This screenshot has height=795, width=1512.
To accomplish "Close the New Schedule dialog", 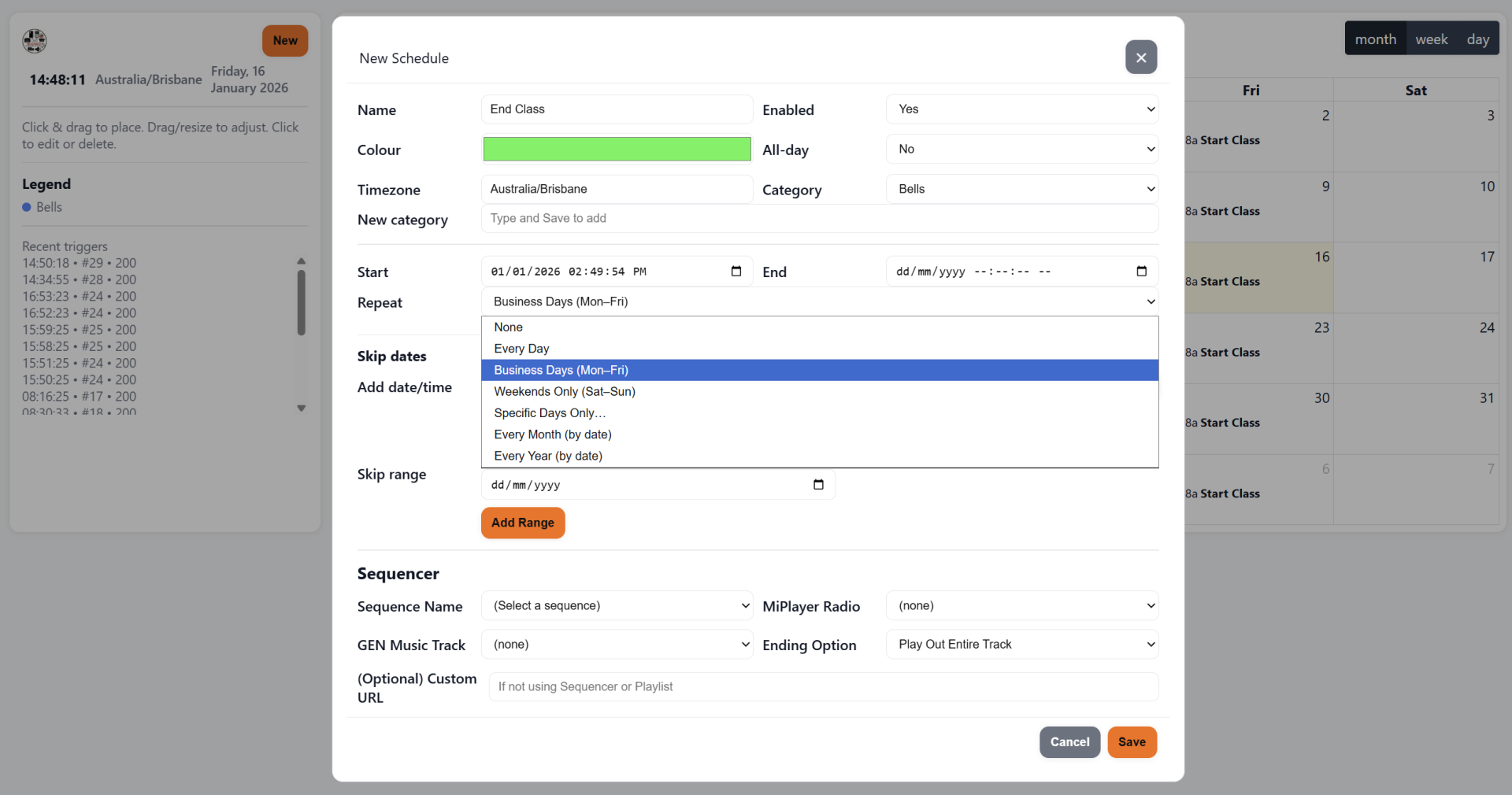I will (1140, 57).
